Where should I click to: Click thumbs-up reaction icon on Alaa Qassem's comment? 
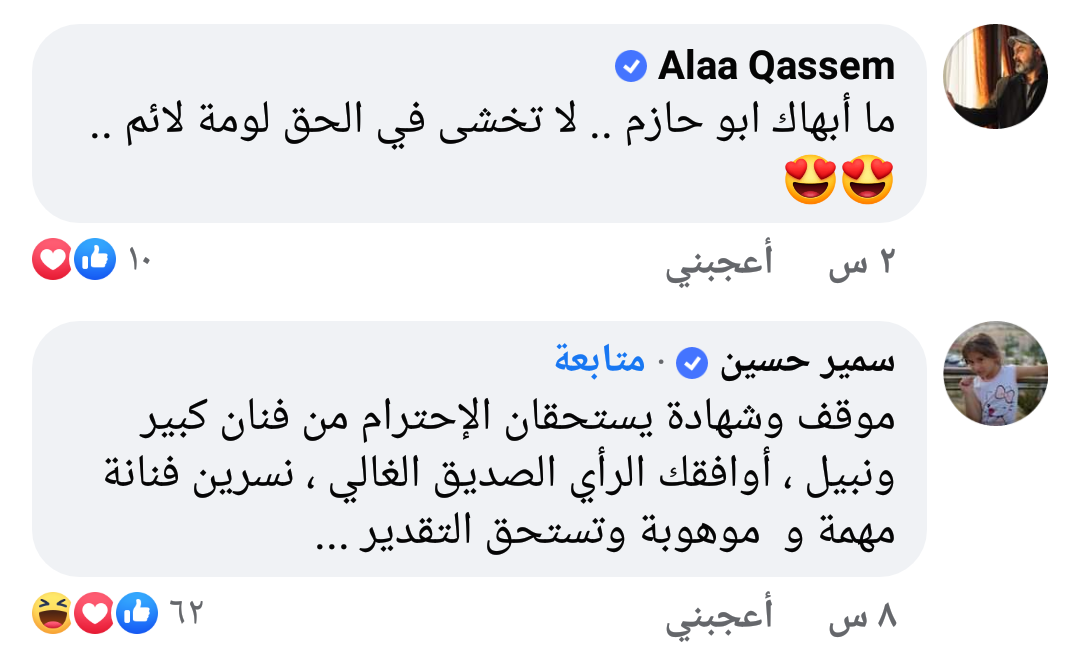95,259
